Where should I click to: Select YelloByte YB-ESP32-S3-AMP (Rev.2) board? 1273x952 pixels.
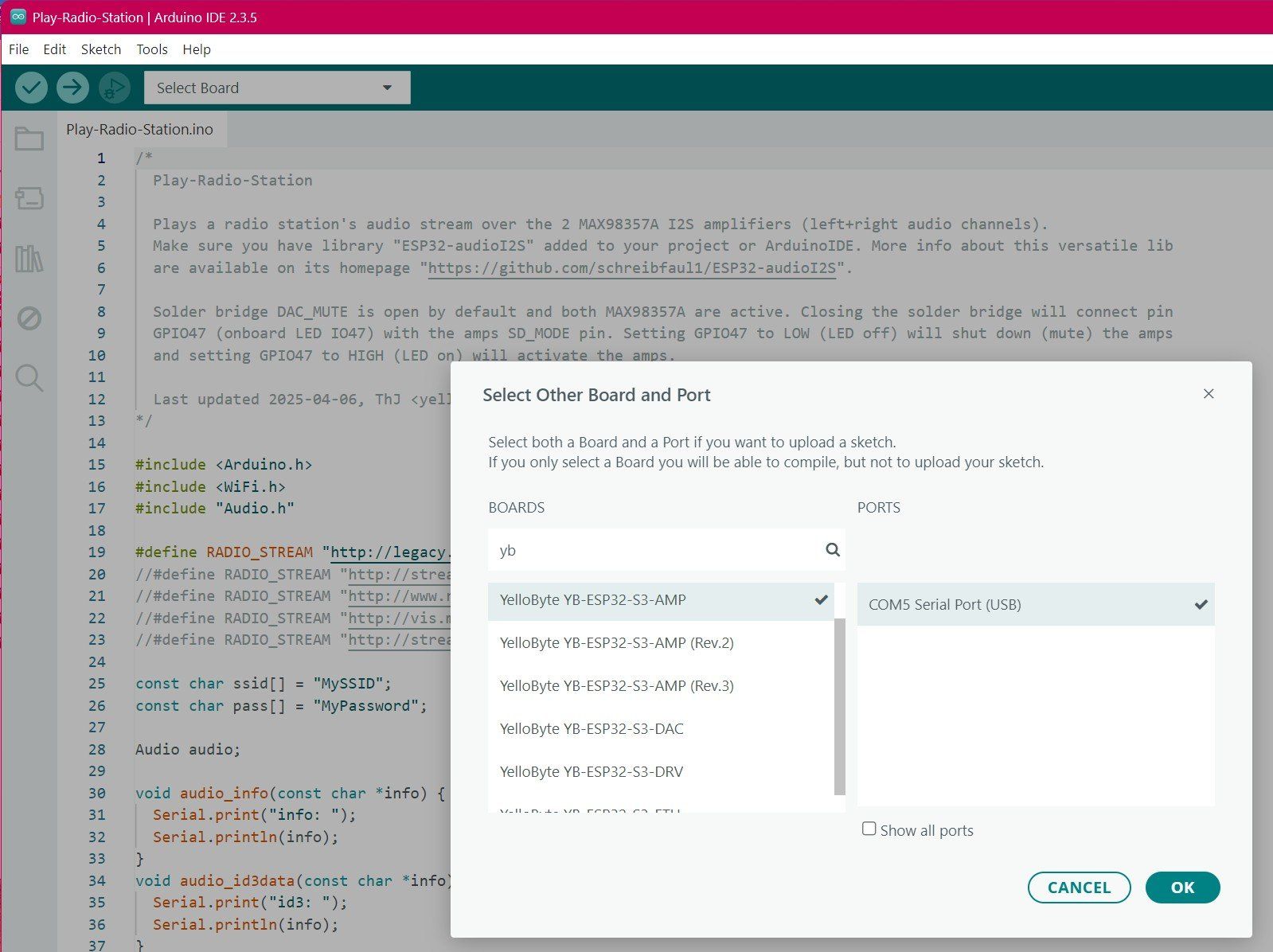[x=661, y=643]
